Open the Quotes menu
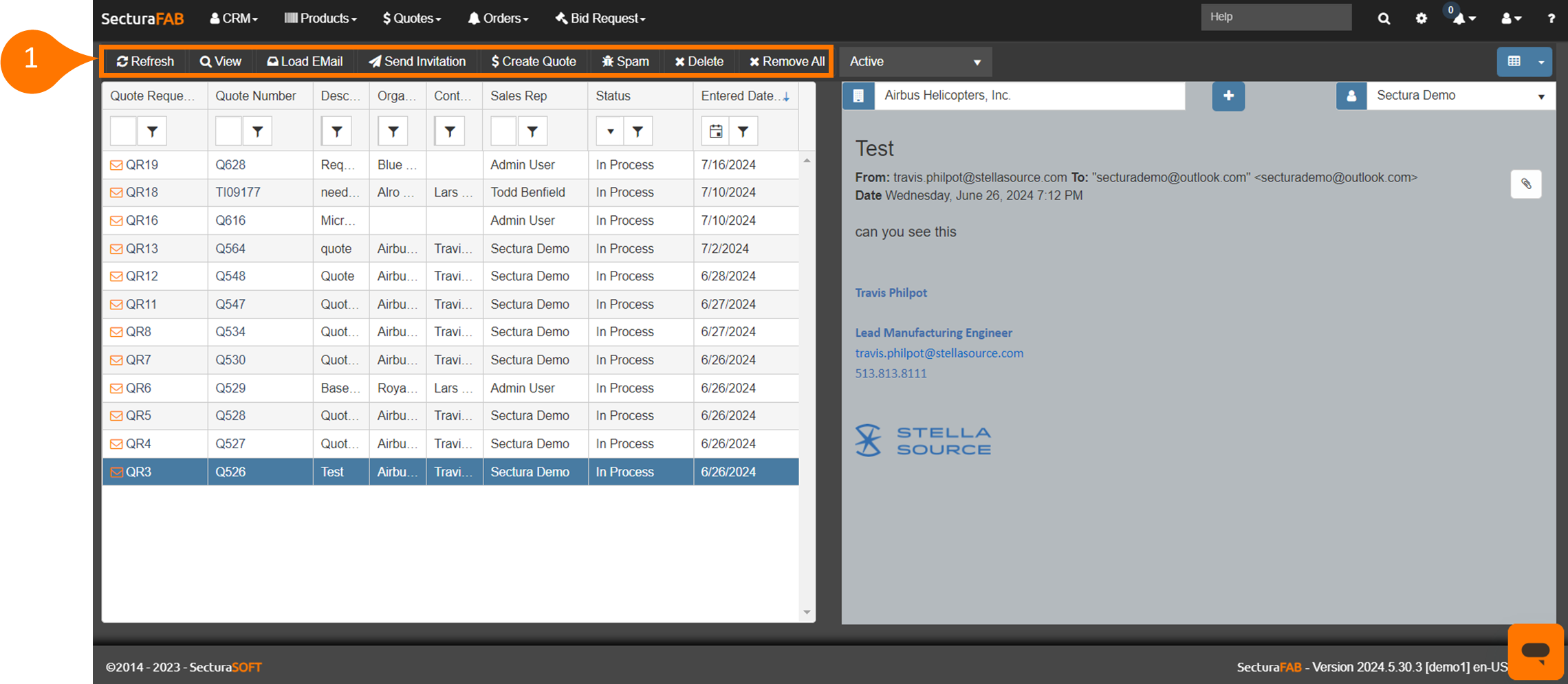Image resolution: width=1568 pixels, height=684 pixels. coord(412,19)
